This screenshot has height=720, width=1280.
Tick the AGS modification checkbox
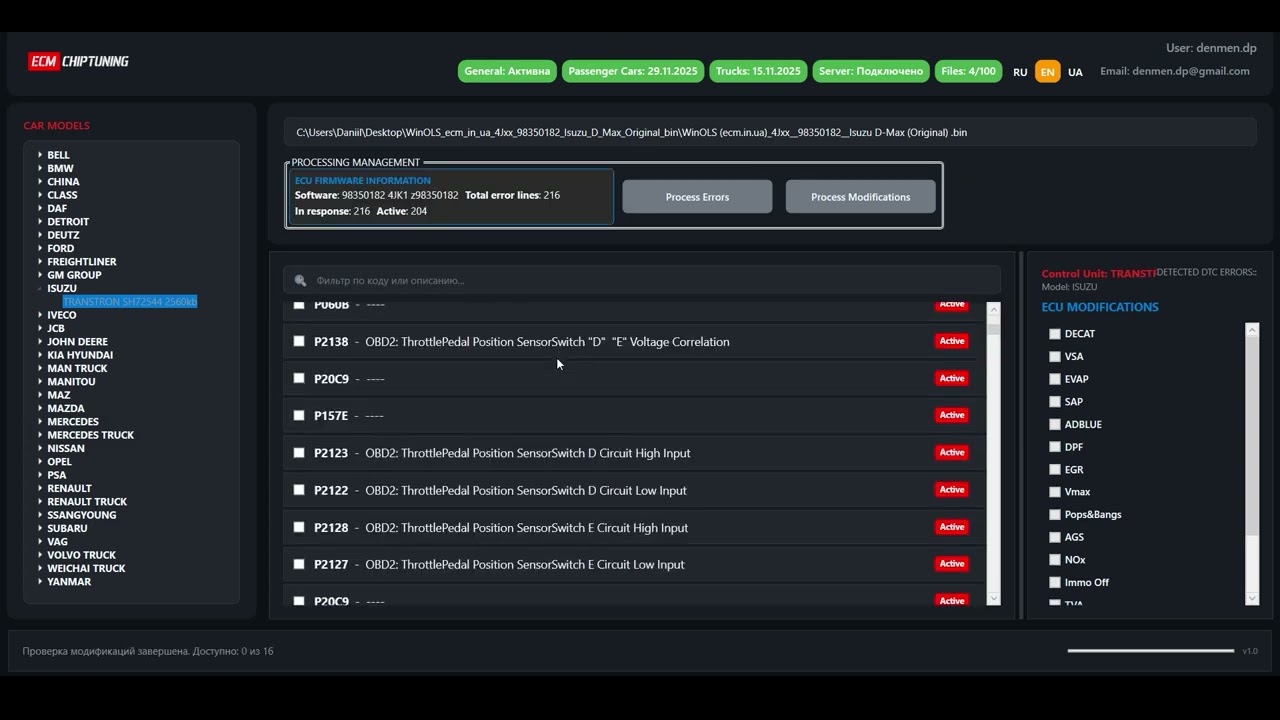[x=1055, y=537]
